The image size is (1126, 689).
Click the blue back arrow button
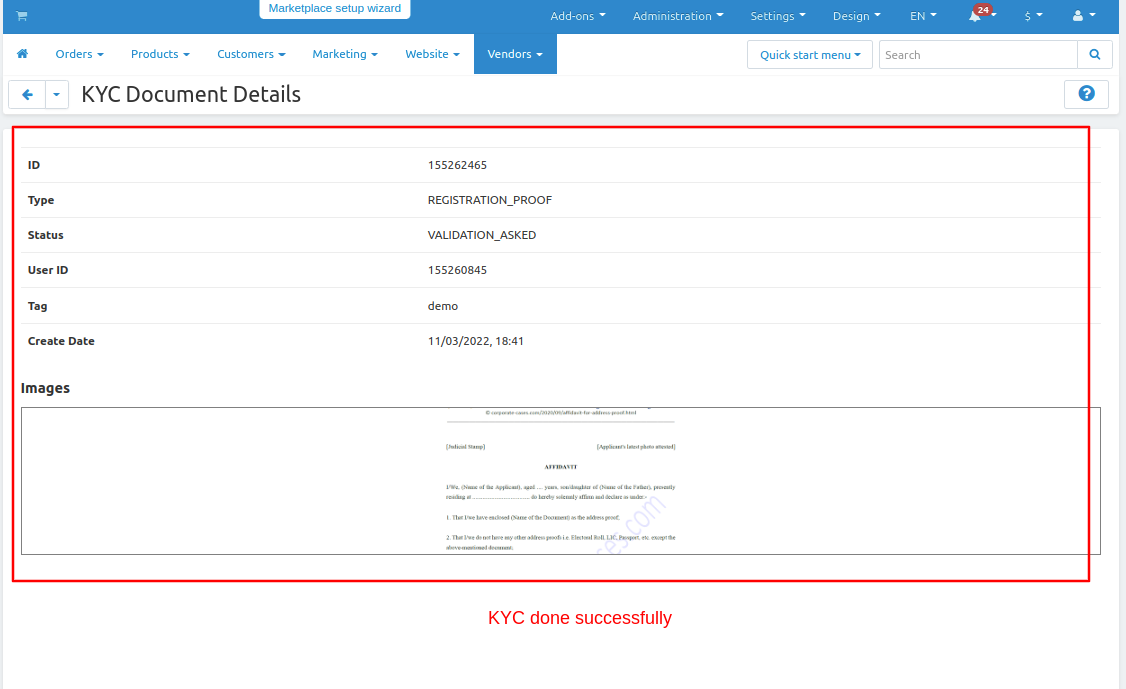(x=27, y=94)
